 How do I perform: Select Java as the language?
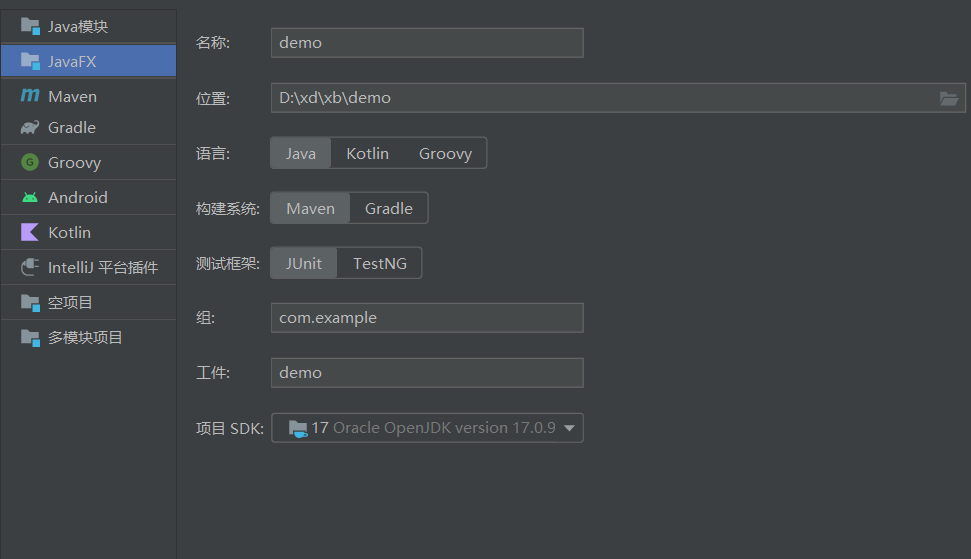pos(300,154)
